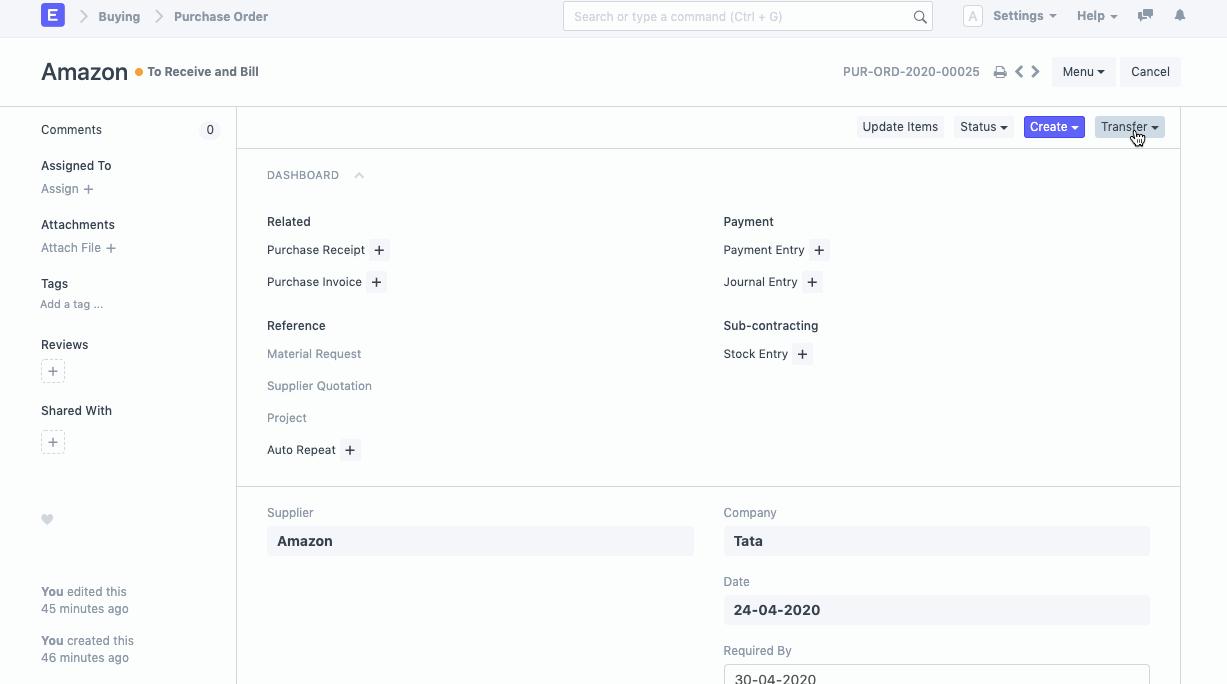Open the chat messages icon
The height and width of the screenshot is (684, 1227).
click(1146, 16)
